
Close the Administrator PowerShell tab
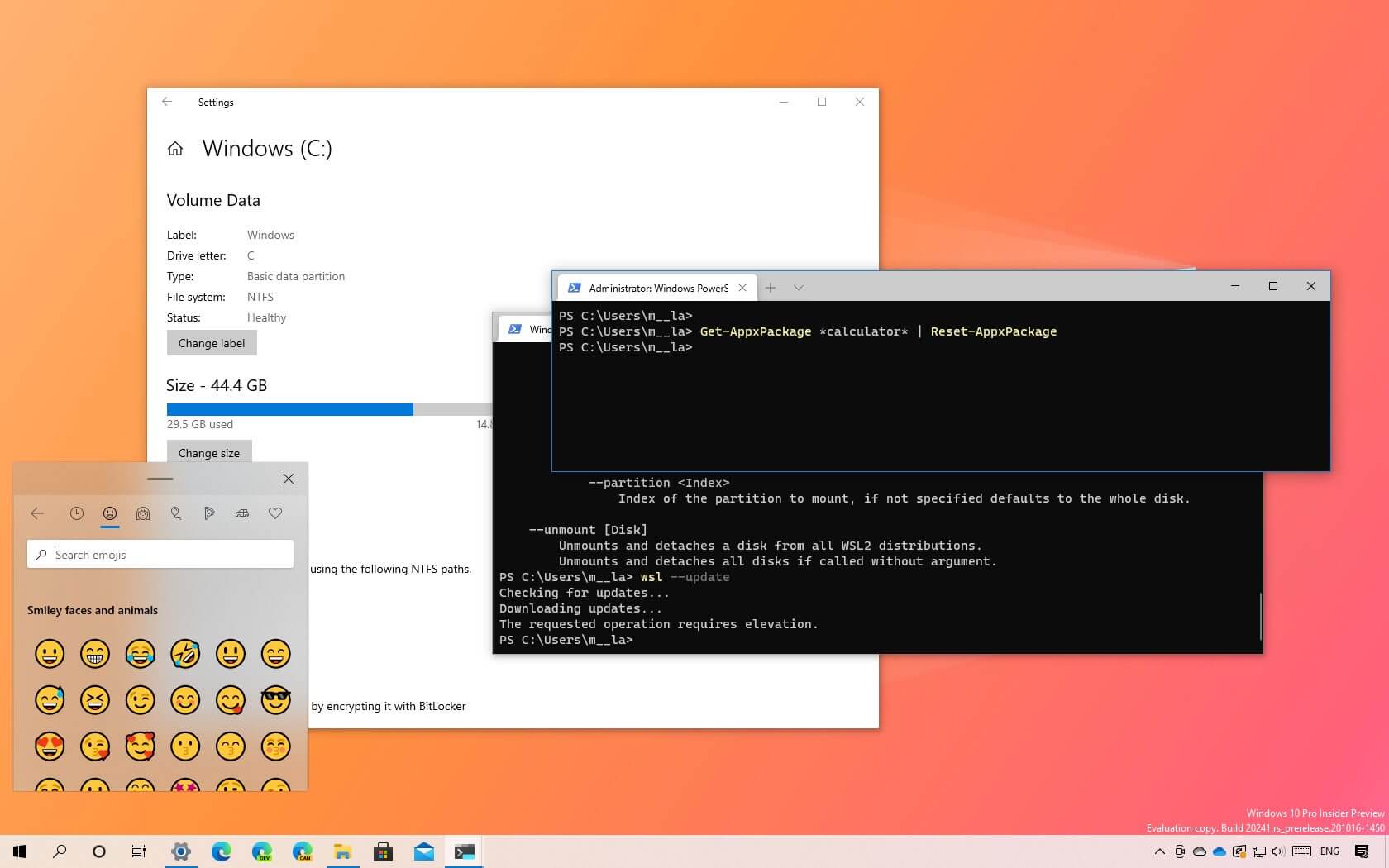[742, 288]
